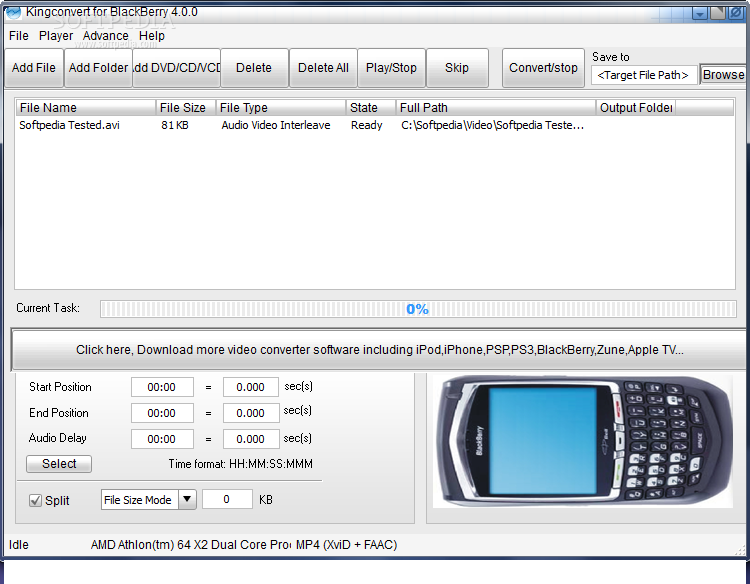750x584 pixels.
Task: Sort by State column header
Action: (x=371, y=108)
